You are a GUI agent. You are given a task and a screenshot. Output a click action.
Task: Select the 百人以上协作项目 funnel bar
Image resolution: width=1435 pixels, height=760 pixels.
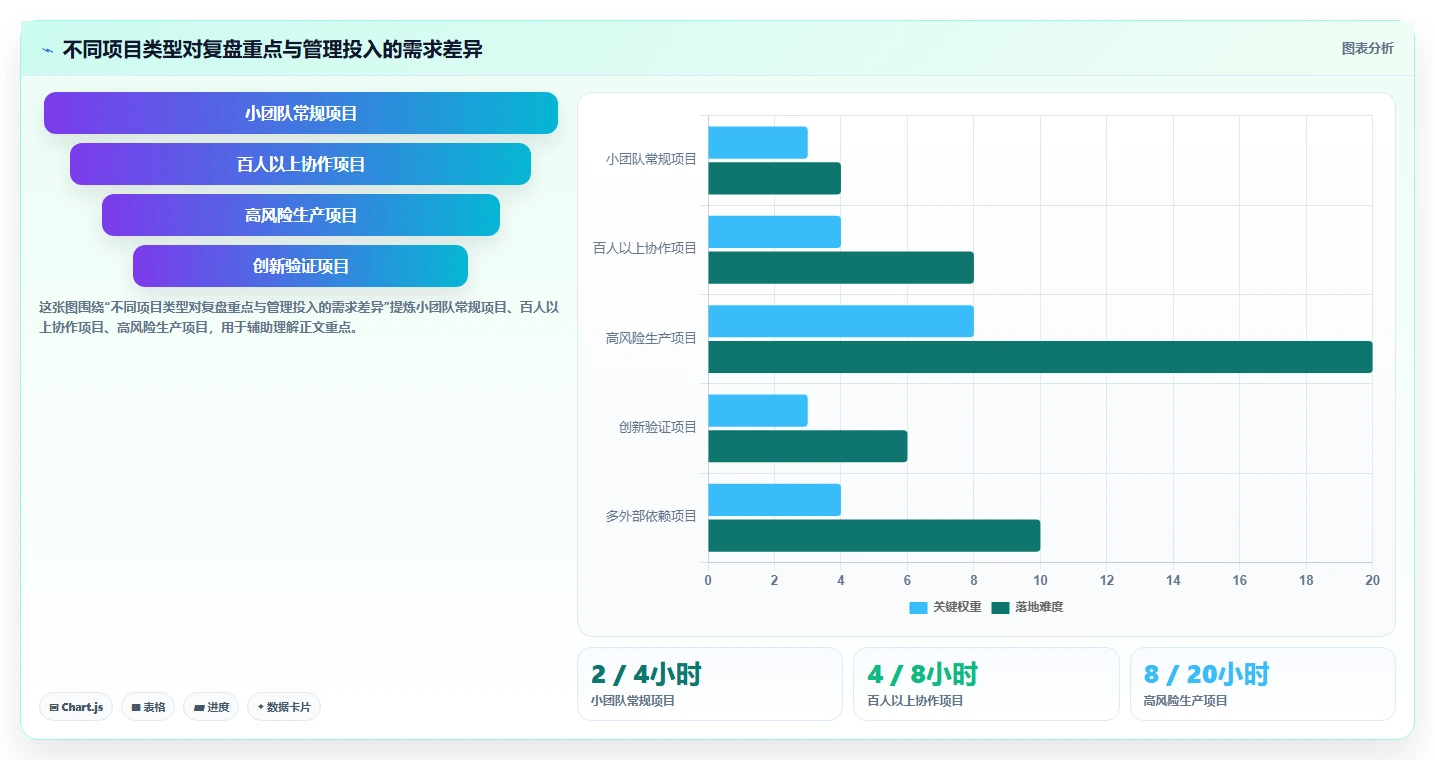pos(301,164)
